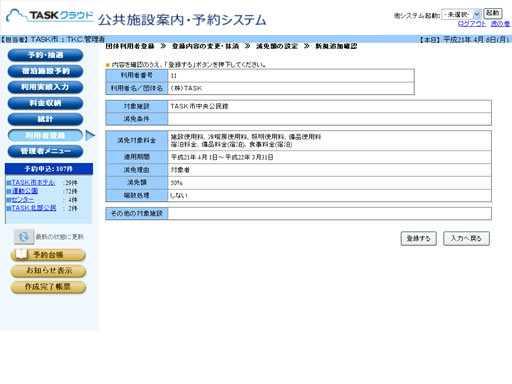
Task: Open the 予約台帳 button
Action: point(48,255)
